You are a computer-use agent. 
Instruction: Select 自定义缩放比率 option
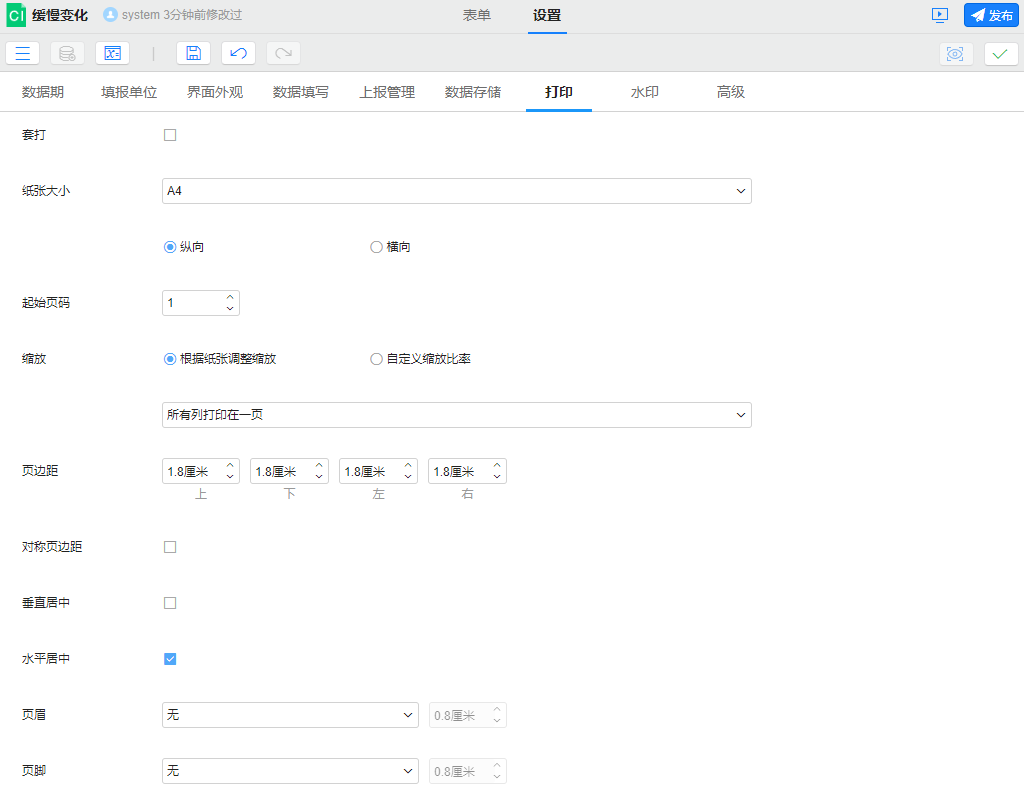coord(376,359)
